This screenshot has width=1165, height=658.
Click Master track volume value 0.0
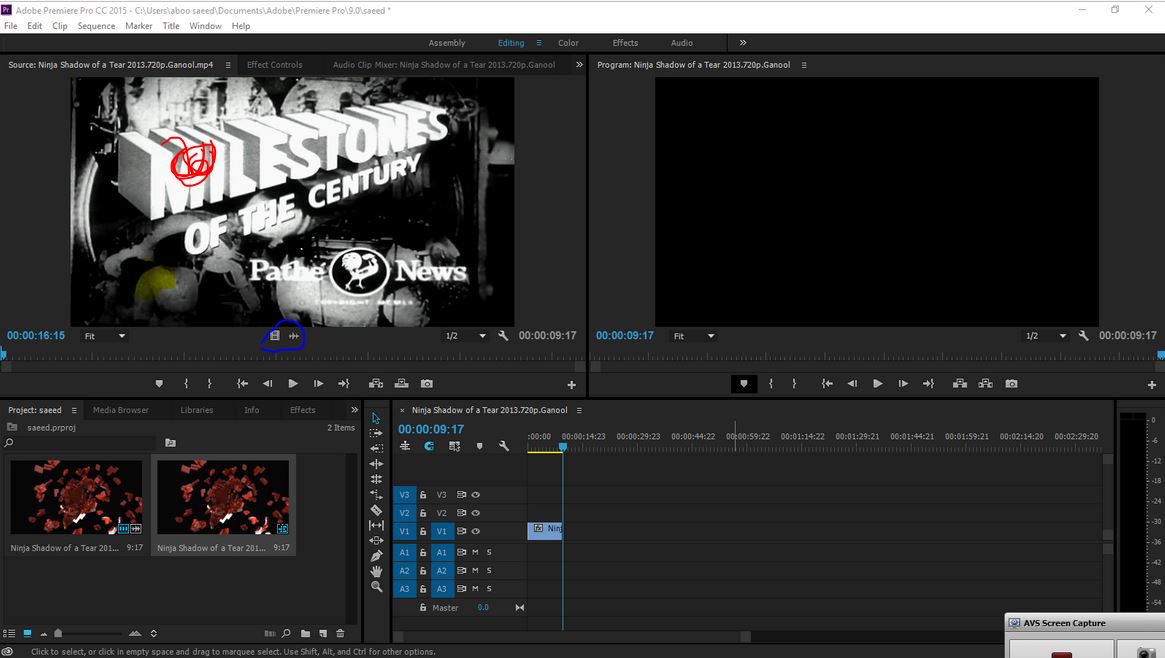pos(483,607)
